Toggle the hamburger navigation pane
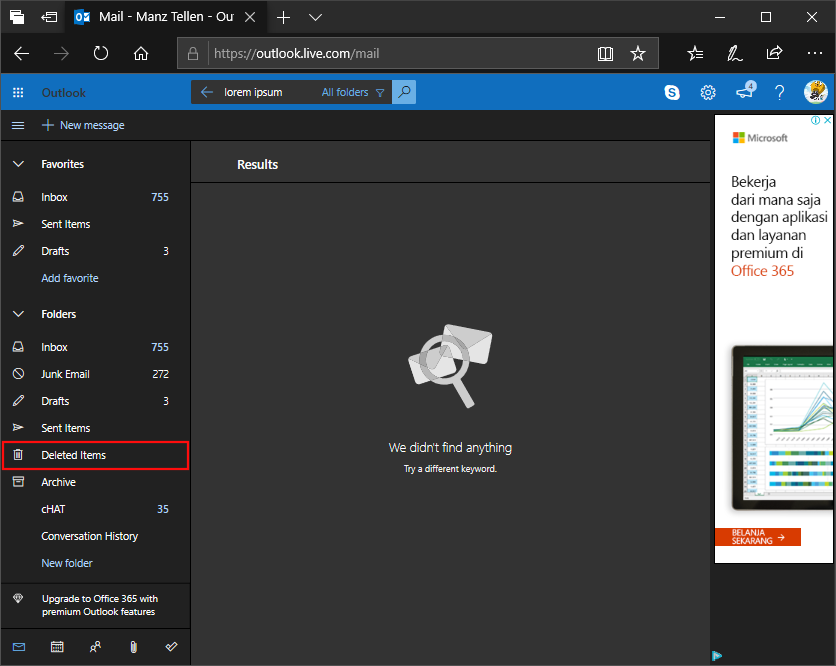 [x=18, y=125]
